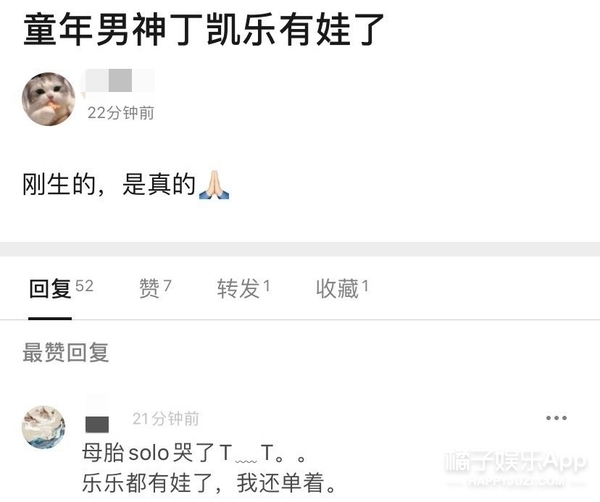Click the praying hands emoji in the post
Viewport: 600px width, 502px height.
point(214,185)
